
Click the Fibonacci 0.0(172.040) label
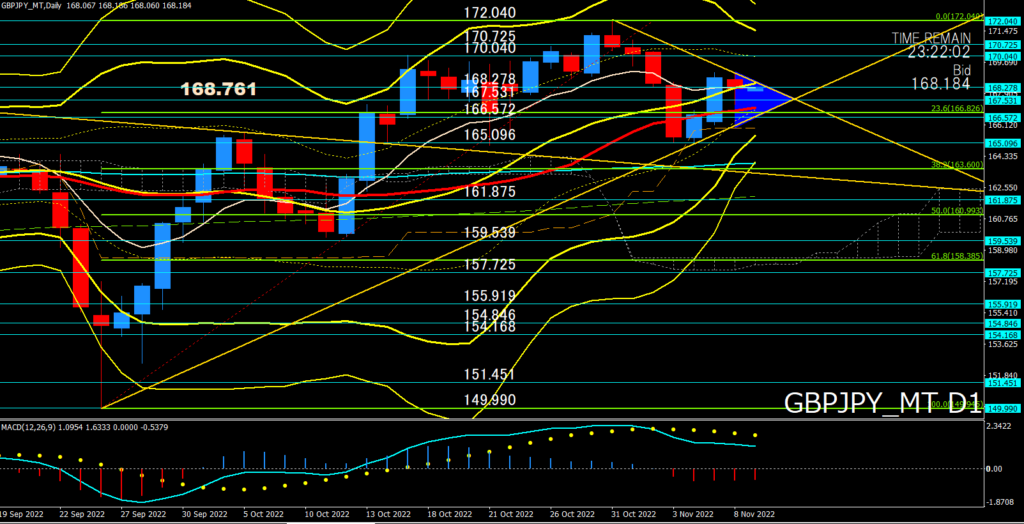tap(959, 16)
